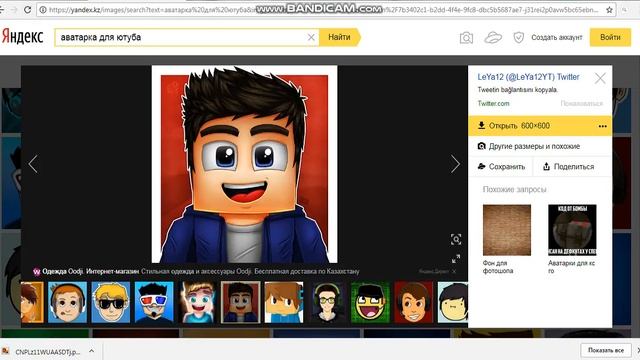Screen dimensions: 640x360
Task: Select the 3D glasses avatar thumbnail
Action: 154,302
